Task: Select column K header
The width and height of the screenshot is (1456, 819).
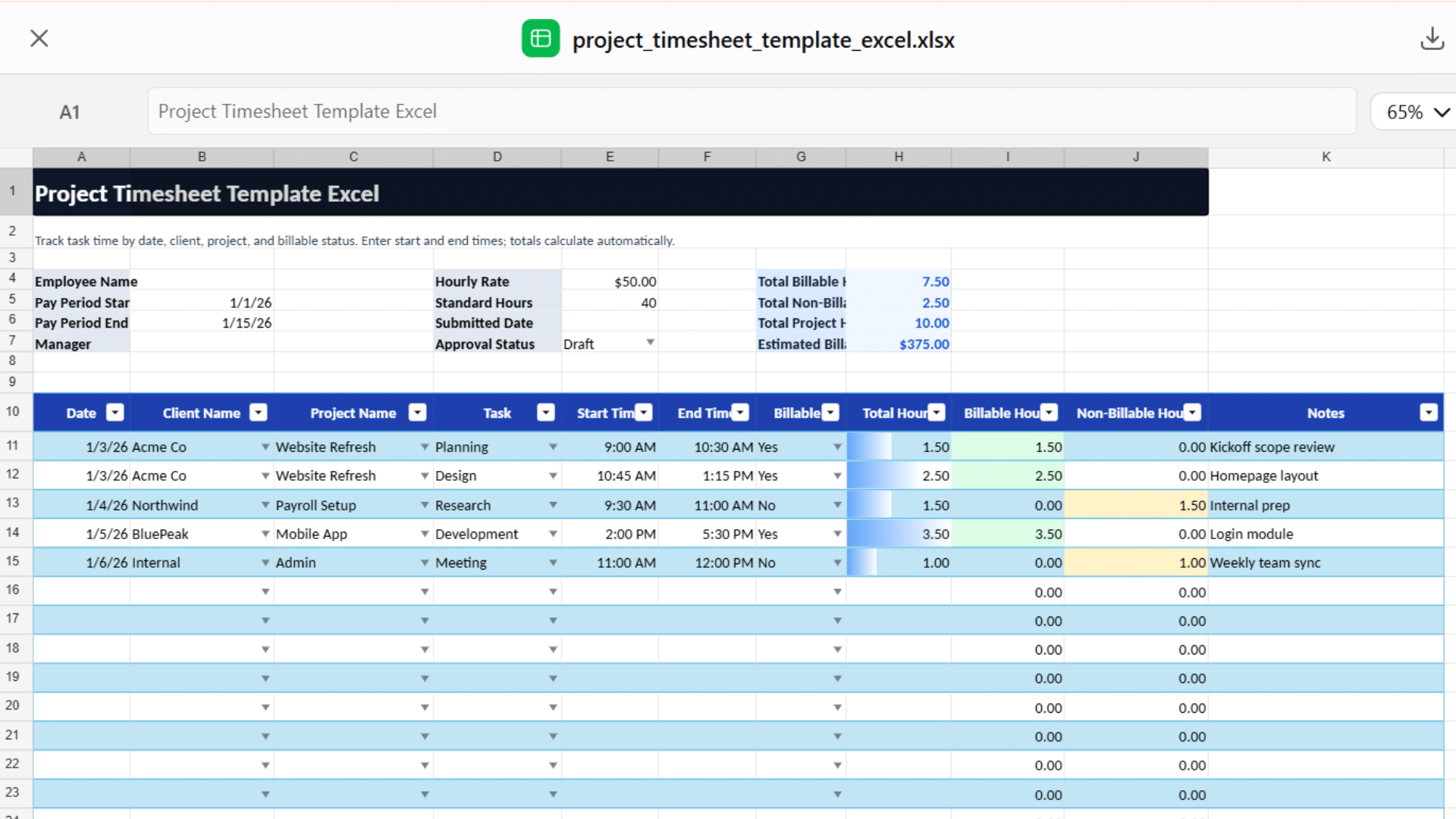Action: [x=1326, y=157]
